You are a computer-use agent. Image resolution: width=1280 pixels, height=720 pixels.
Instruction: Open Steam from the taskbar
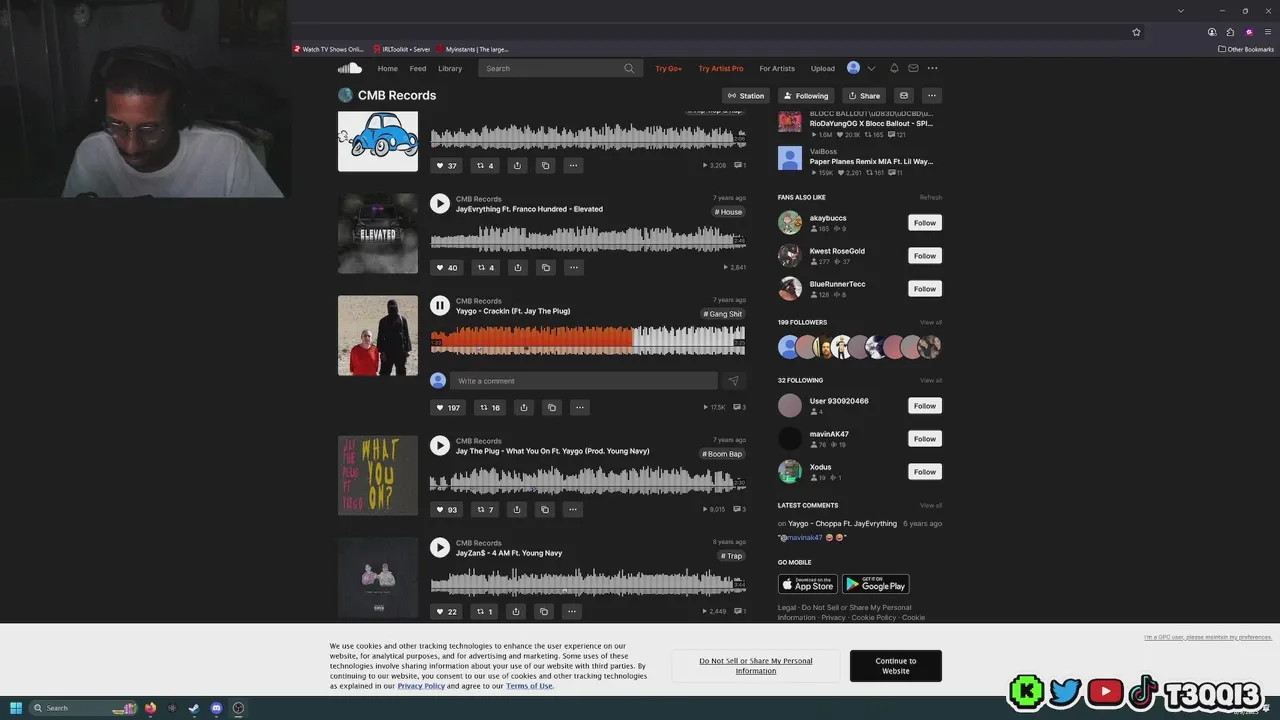click(194, 708)
